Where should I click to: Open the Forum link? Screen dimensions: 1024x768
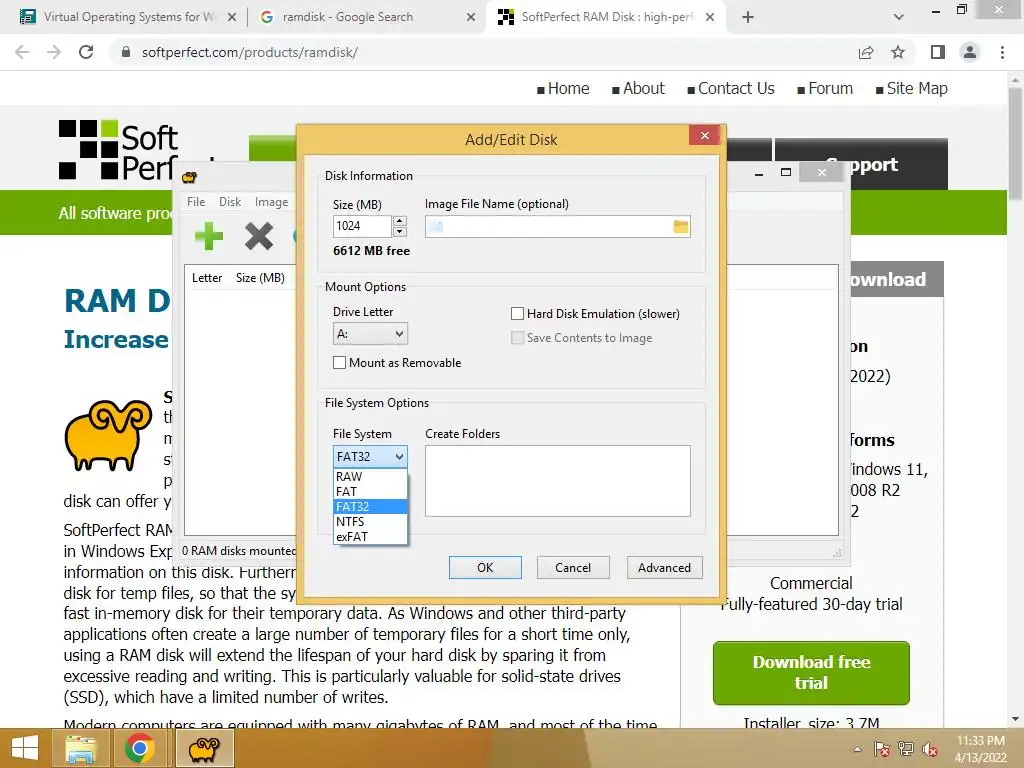[830, 88]
